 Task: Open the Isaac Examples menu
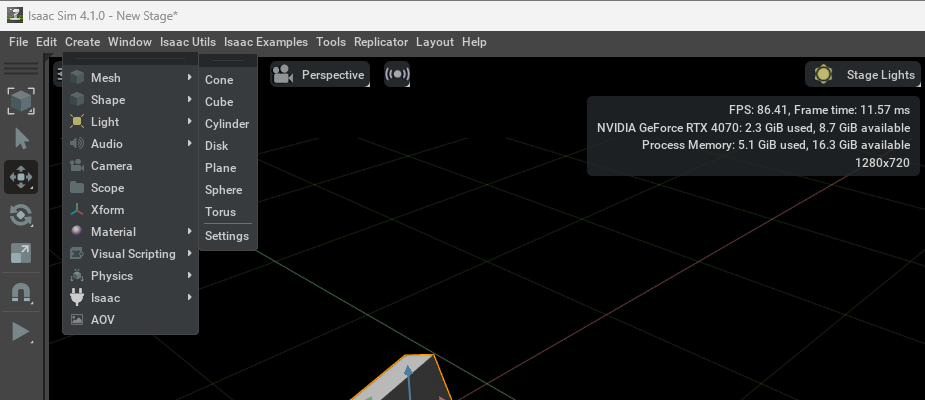point(266,42)
